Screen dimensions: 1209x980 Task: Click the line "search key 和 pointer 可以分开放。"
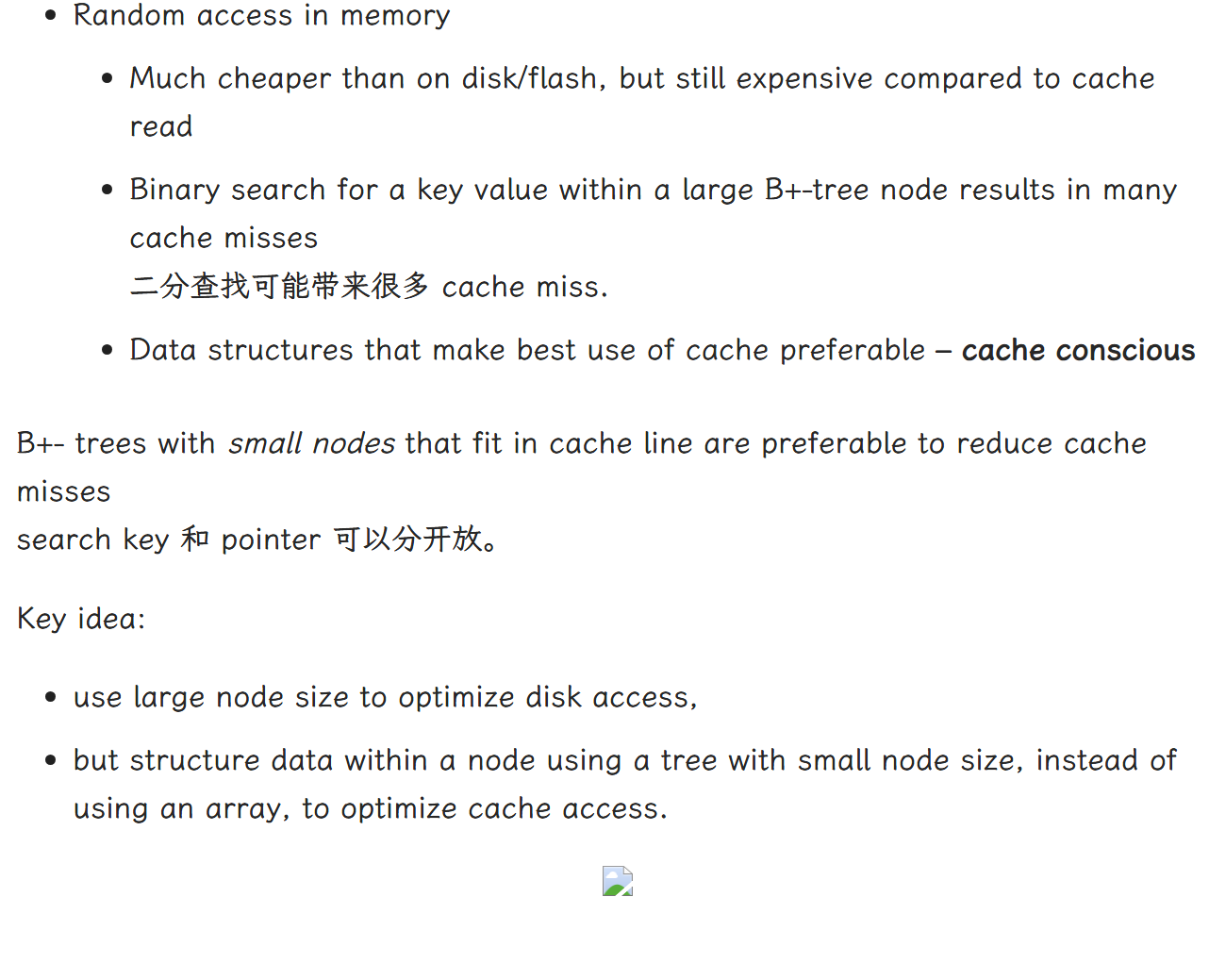pos(257,540)
